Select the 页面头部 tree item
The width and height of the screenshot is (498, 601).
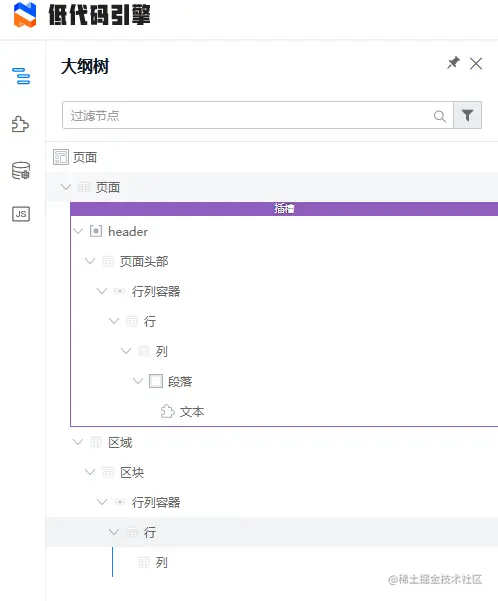tap(144, 261)
